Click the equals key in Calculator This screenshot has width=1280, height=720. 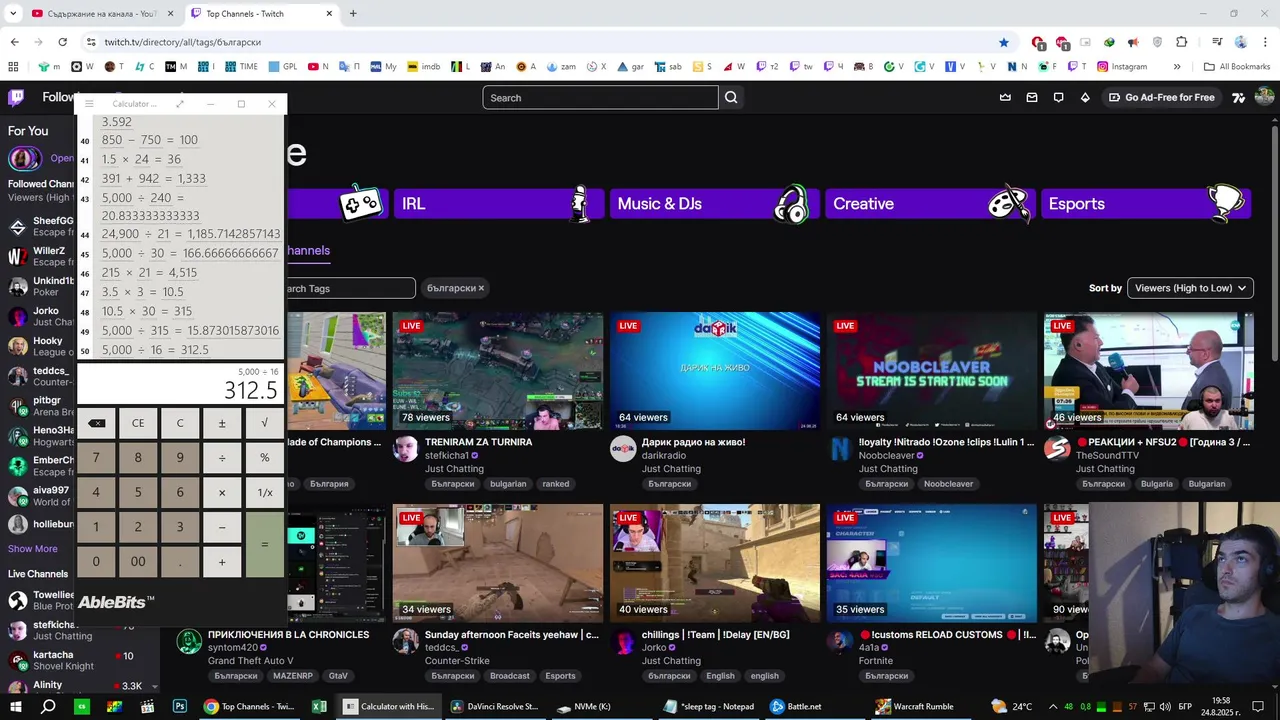tap(264, 544)
